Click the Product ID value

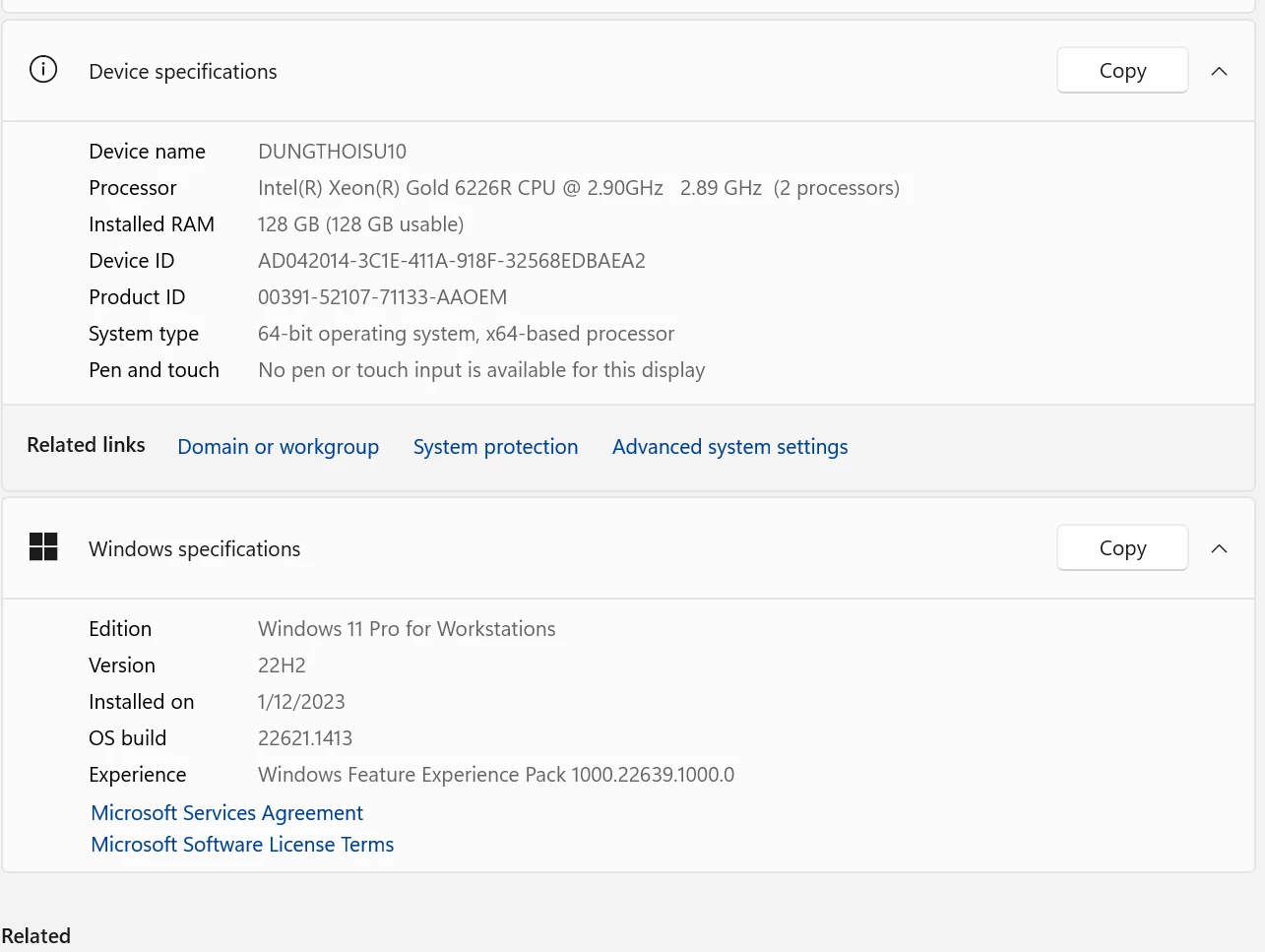[382, 297]
